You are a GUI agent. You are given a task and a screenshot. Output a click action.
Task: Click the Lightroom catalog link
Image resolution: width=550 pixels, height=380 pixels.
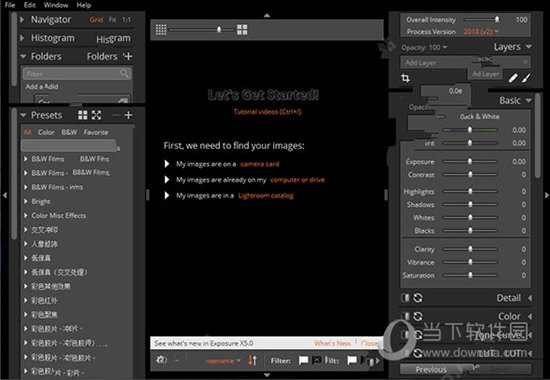pos(266,195)
